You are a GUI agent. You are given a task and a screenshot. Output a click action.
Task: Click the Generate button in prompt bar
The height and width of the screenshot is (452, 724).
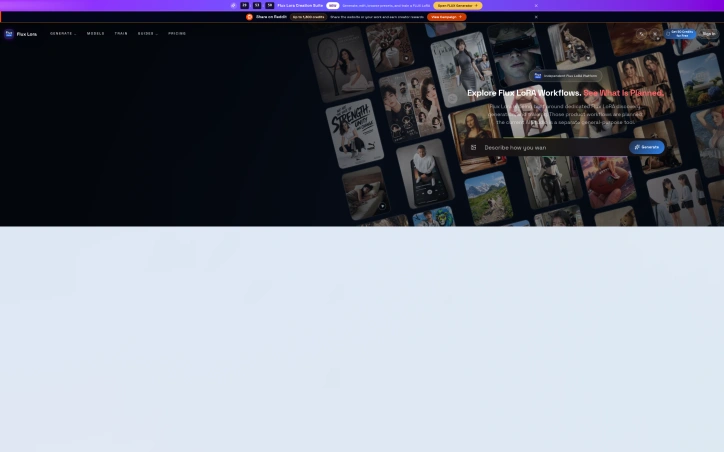coord(646,147)
